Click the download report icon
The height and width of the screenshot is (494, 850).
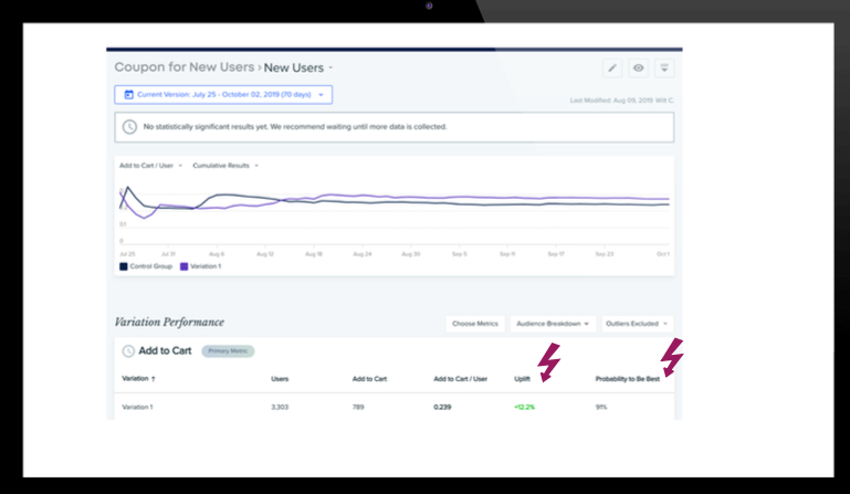[x=664, y=68]
